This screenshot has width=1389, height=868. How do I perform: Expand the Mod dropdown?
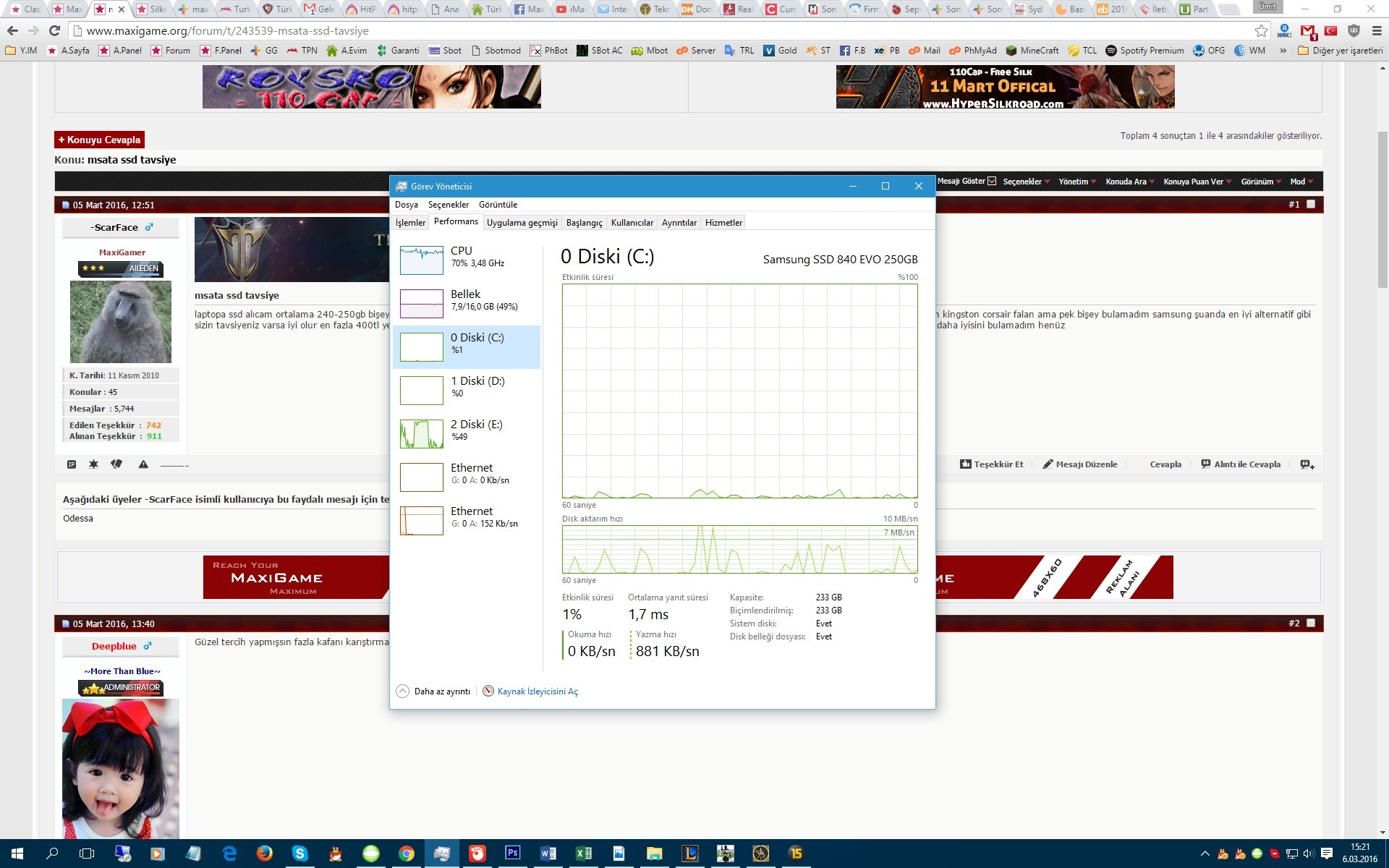[x=1301, y=182]
